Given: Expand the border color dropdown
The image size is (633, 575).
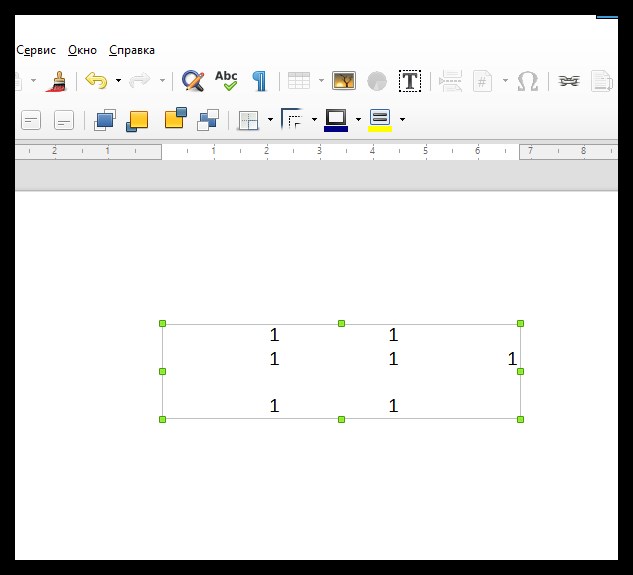Looking at the screenshot, I should pyautogui.click(x=358, y=119).
